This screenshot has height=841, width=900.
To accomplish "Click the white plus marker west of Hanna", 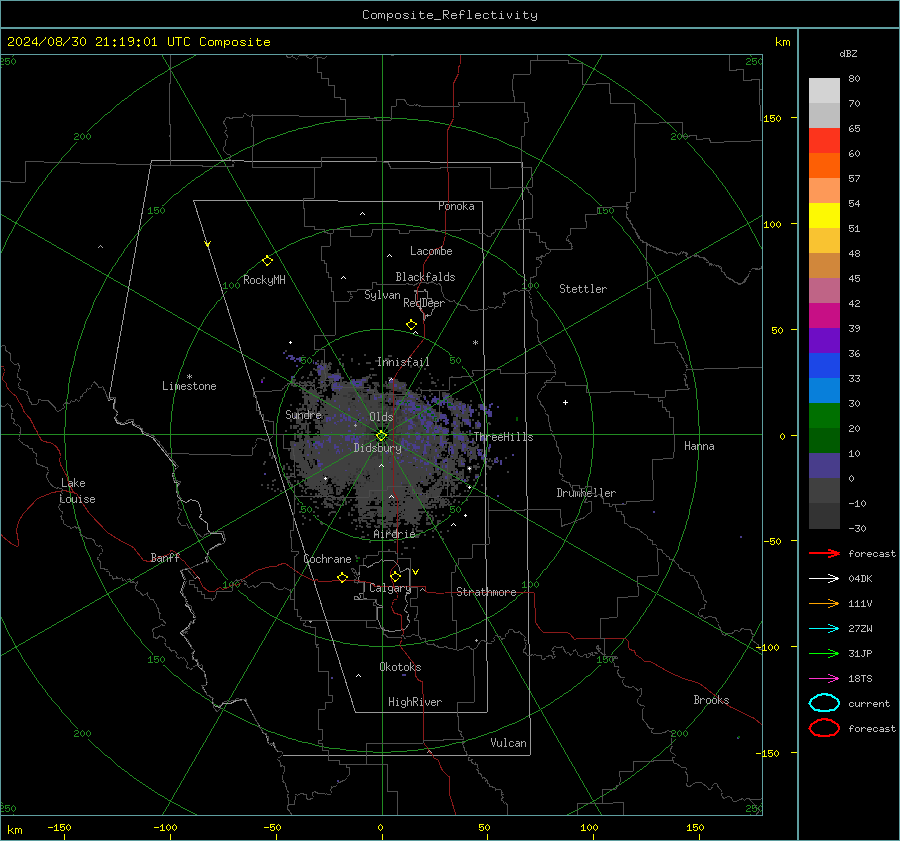I will pos(565,402).
